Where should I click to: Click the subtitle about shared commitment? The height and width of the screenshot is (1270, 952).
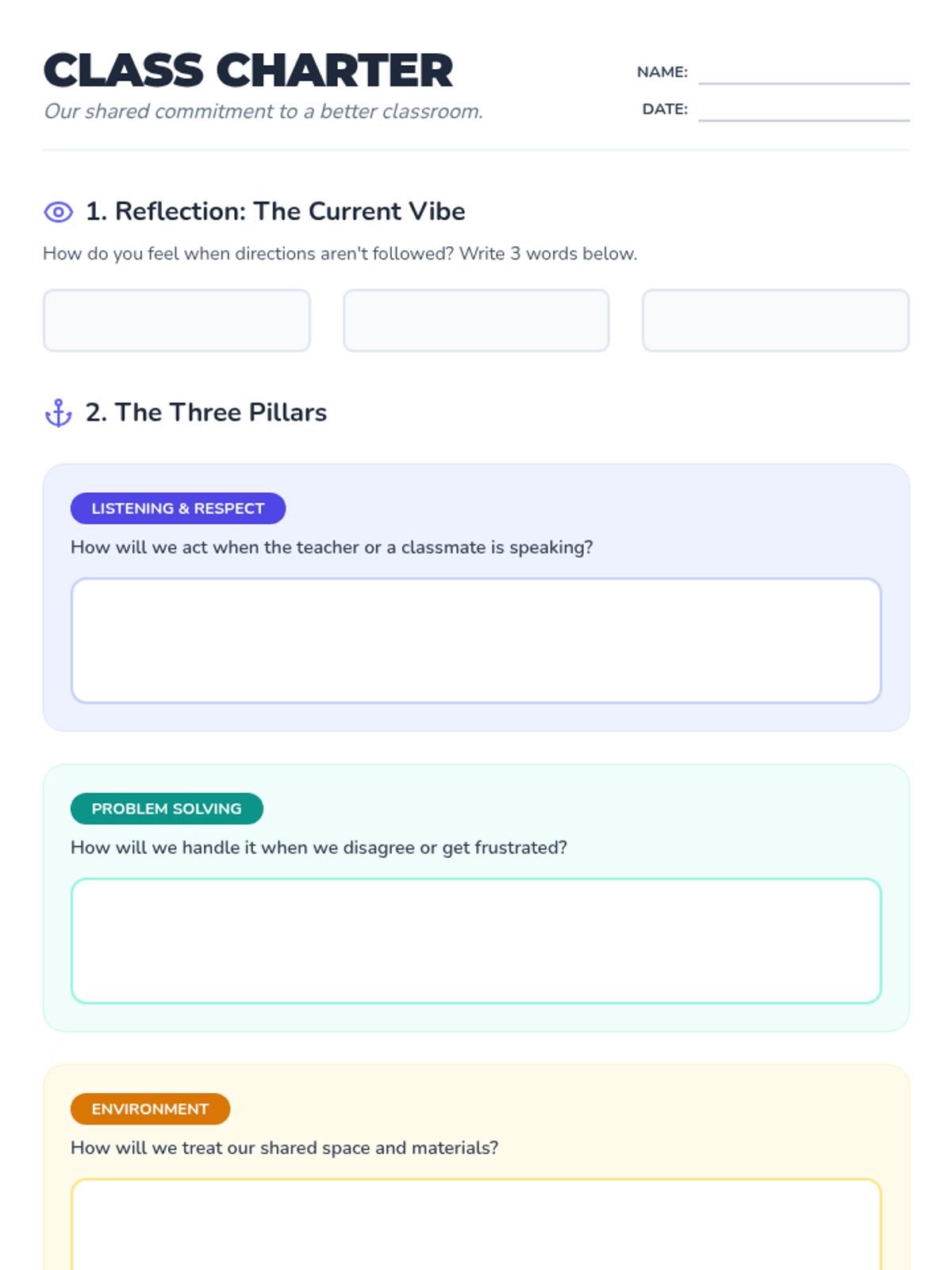pyautogui.click(x=263, y=111)
